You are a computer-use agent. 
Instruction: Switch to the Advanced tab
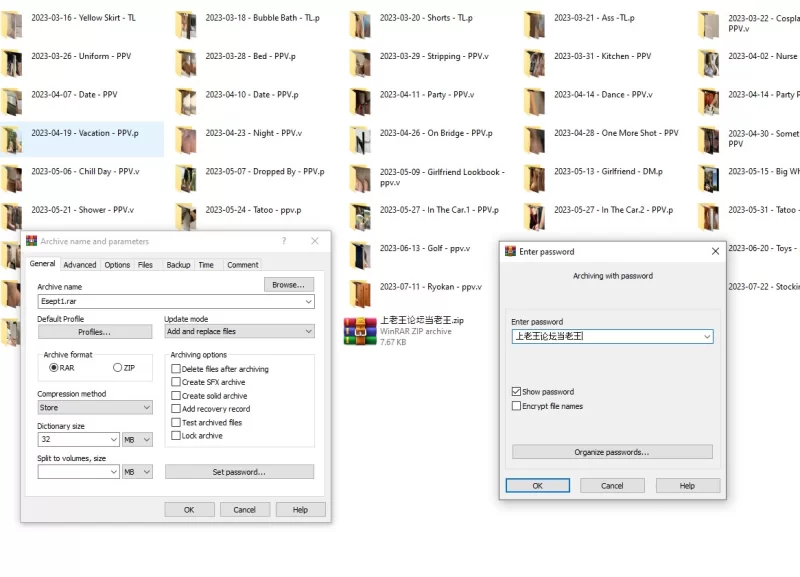click(80, 265)
